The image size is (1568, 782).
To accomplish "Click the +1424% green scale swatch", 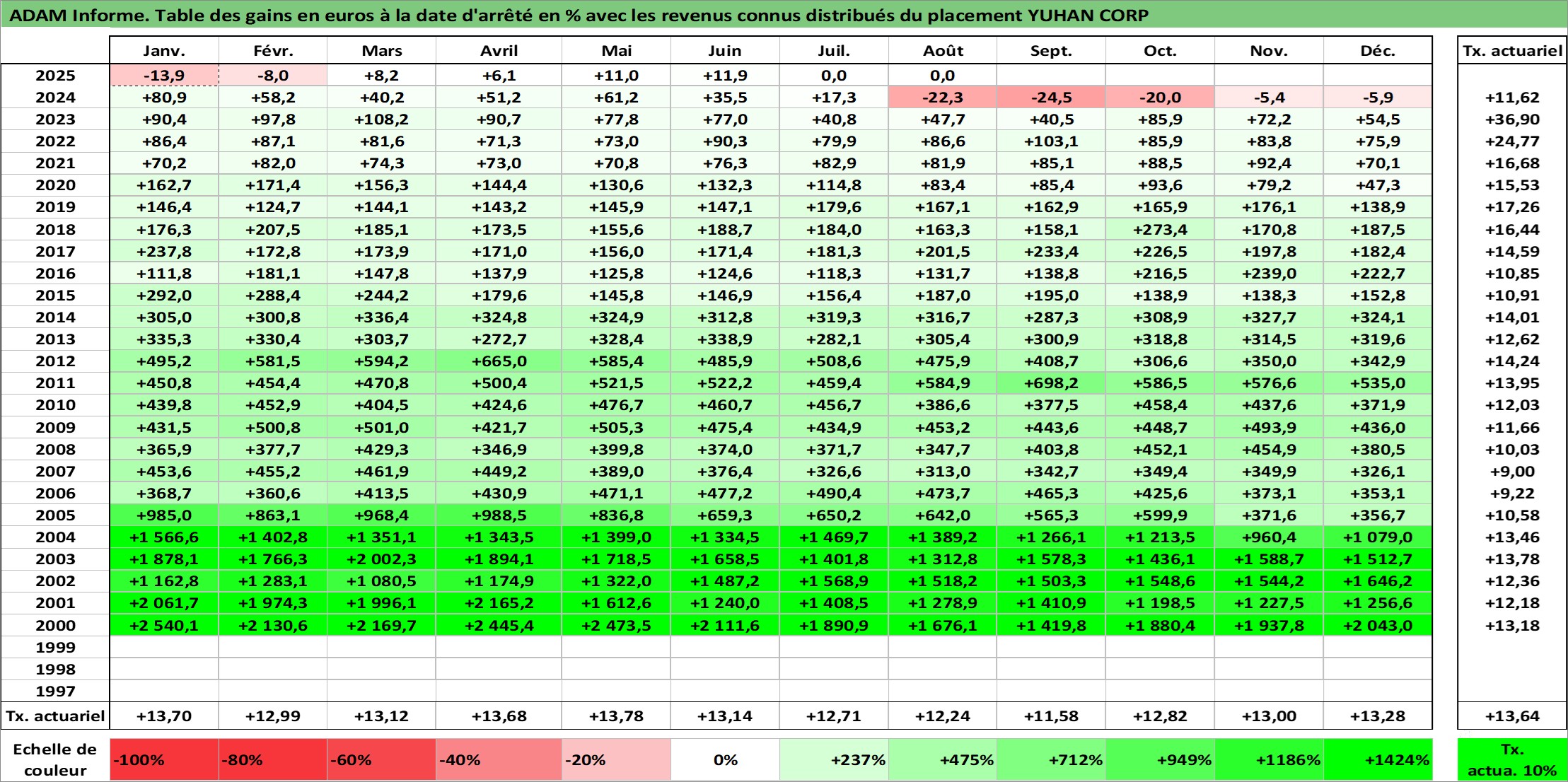I will point(1378,760).
